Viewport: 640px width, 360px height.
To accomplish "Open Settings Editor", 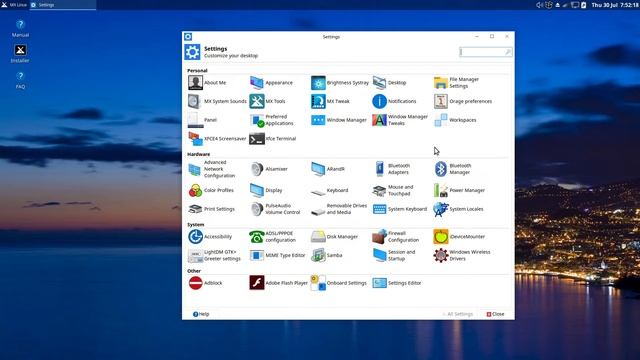I will [397, 283].
